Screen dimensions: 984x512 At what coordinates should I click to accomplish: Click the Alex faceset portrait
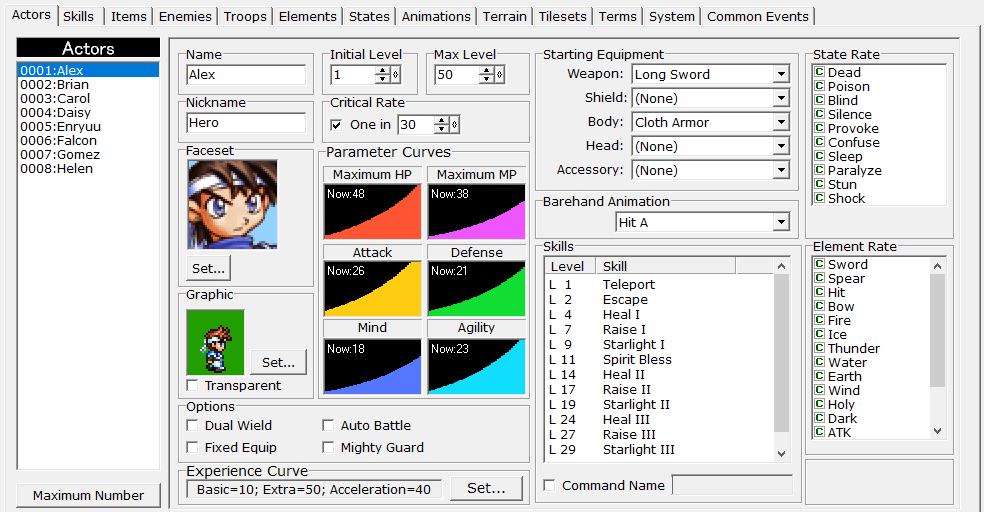pos(232,205)
